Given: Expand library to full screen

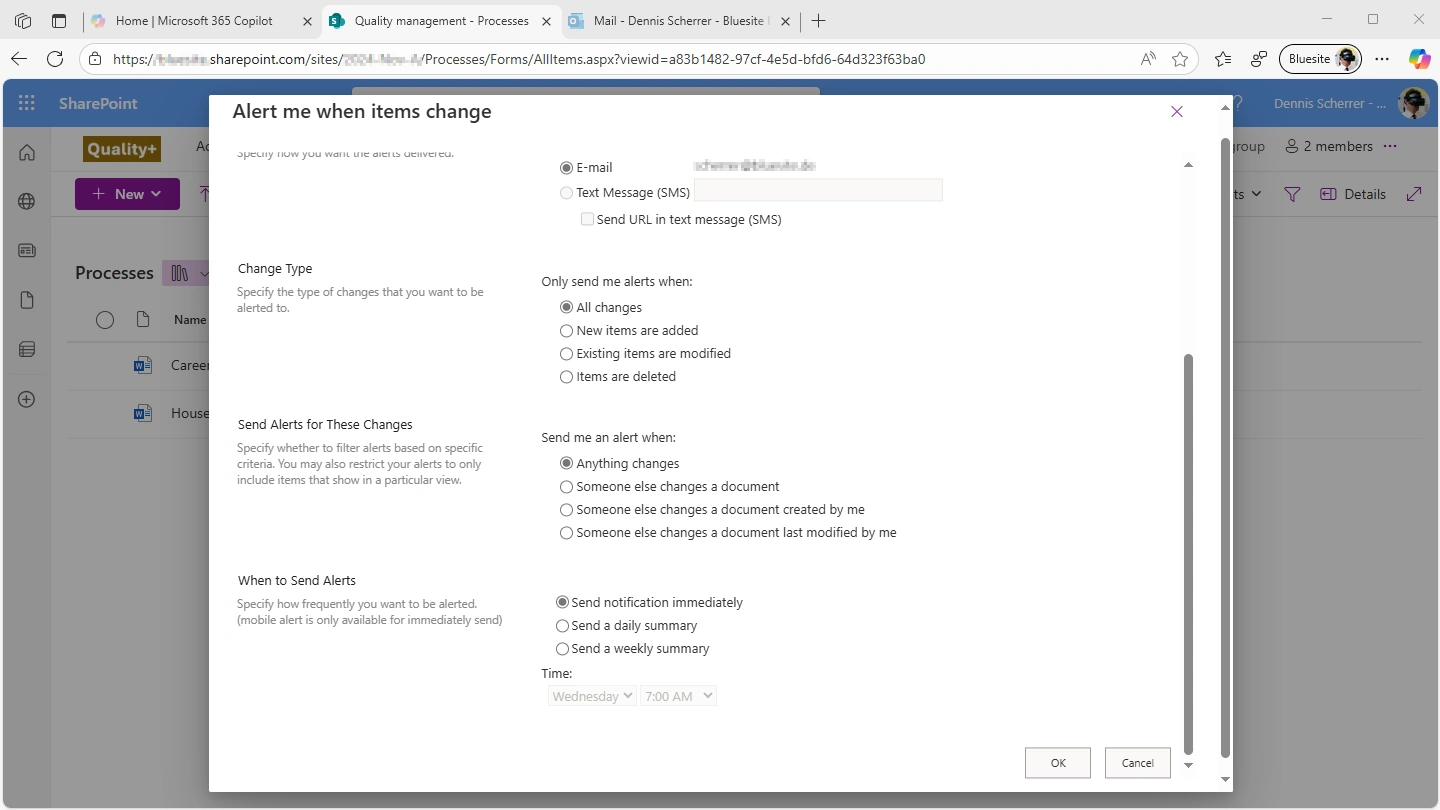Looking at the screenshot, I should coord(1414,194).
